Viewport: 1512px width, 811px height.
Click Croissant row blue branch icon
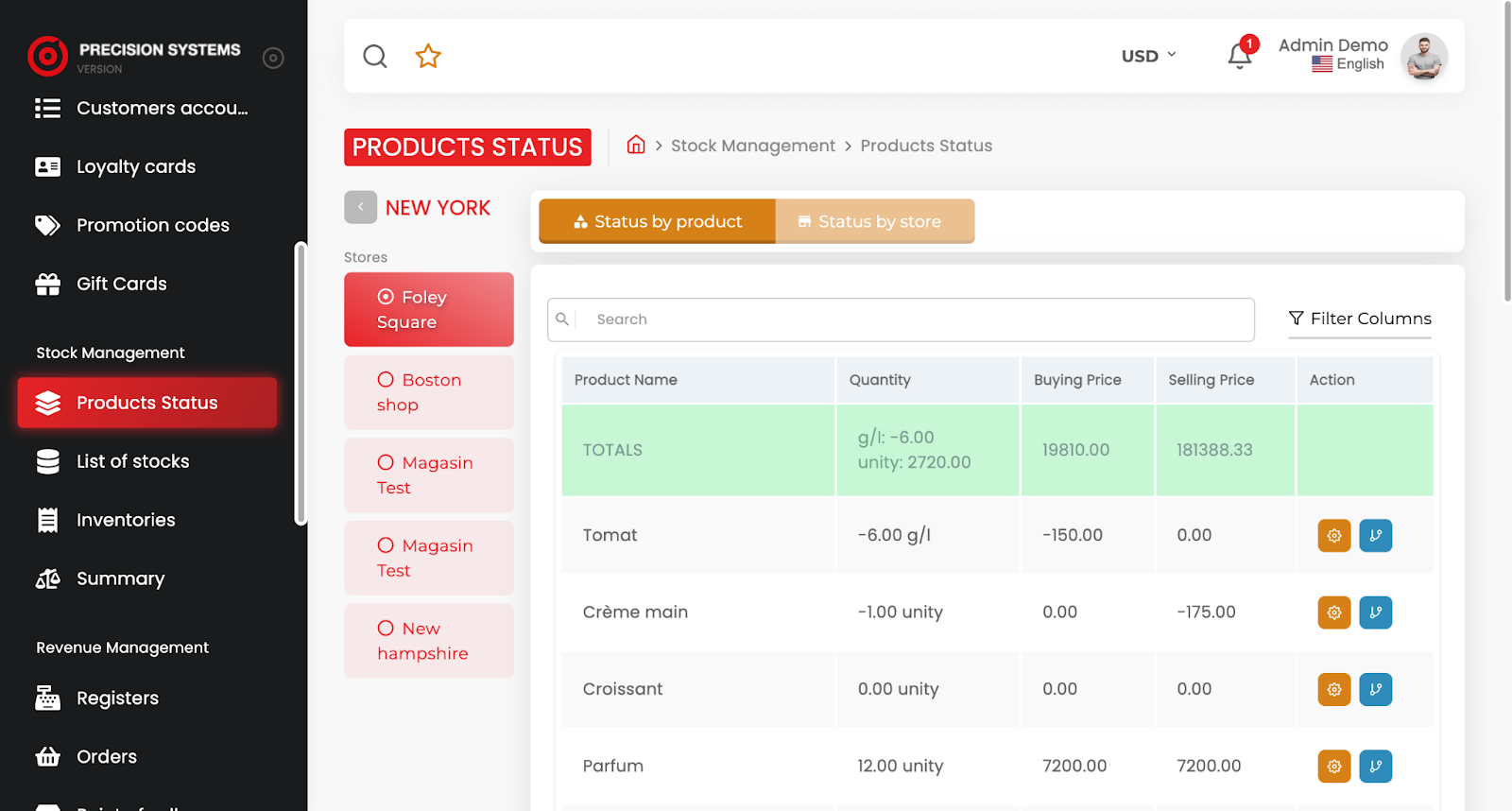coord(1376,689)
